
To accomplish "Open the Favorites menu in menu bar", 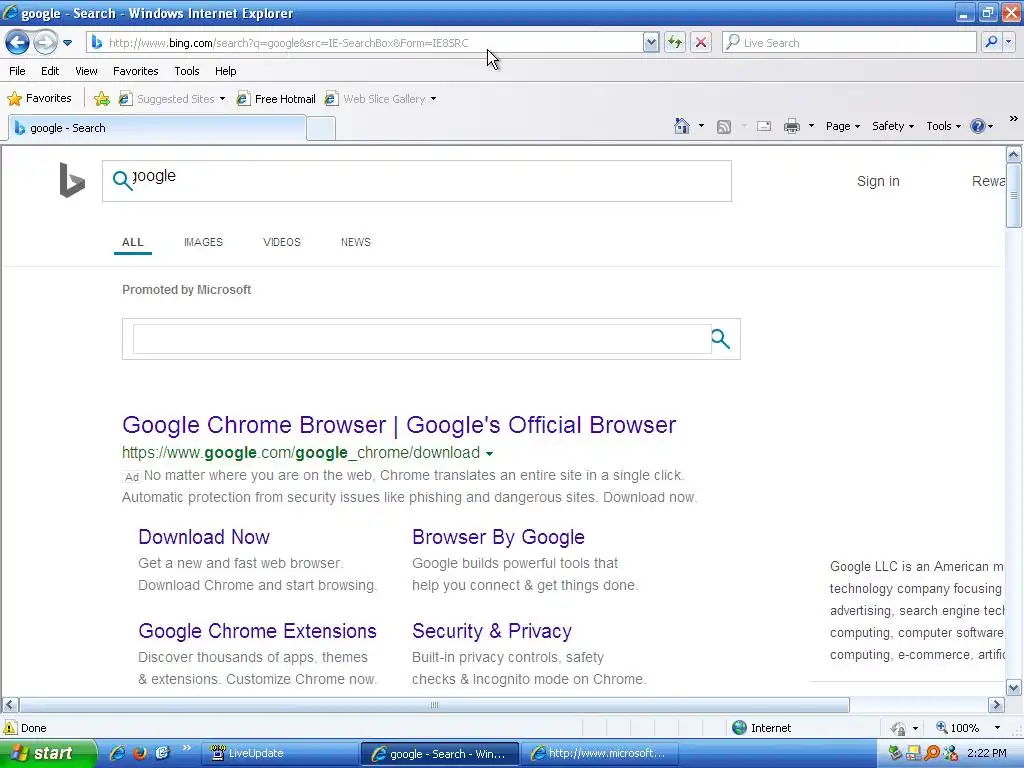I will [135, 71].
